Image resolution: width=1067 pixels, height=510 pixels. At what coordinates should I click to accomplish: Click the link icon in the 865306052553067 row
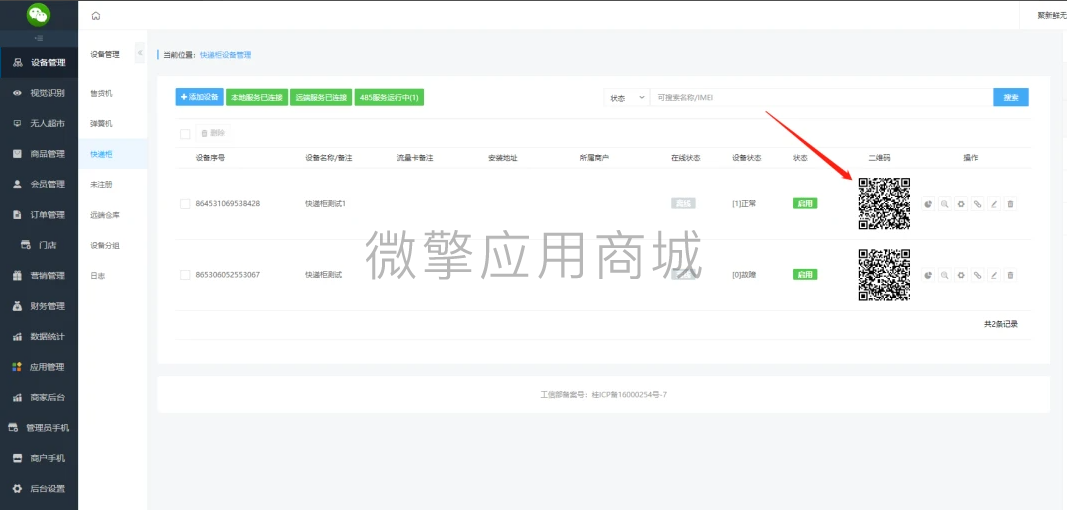pyautogui.click(x=977, y=274)
